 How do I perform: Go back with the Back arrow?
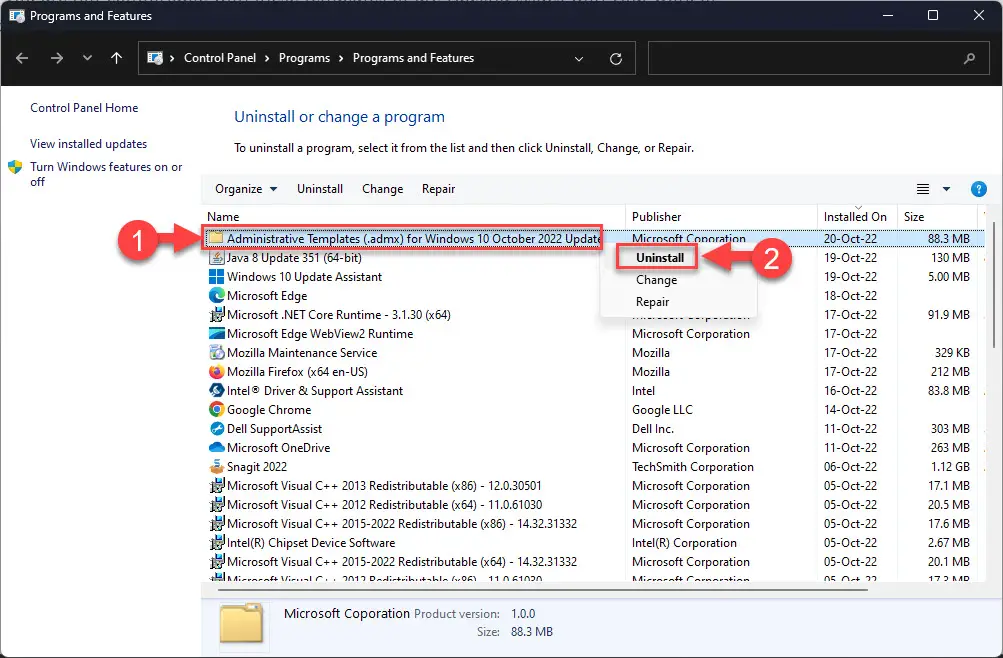pos(22,58)
